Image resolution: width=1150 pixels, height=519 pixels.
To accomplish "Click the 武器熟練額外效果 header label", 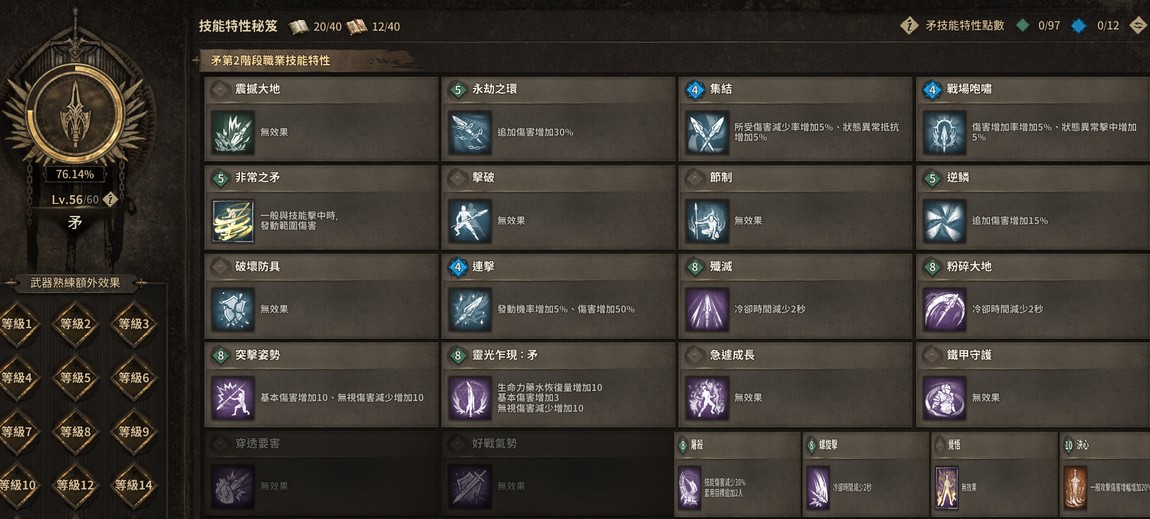I will [76, 283].
